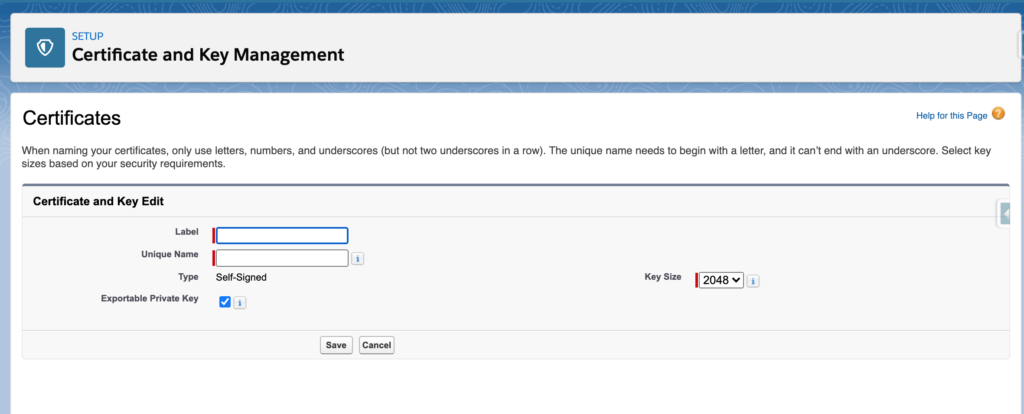The width and height of the screenshot is (1024, 414).
Task: Click into the Unique Name input box
Action: click(x=282, y=258)
